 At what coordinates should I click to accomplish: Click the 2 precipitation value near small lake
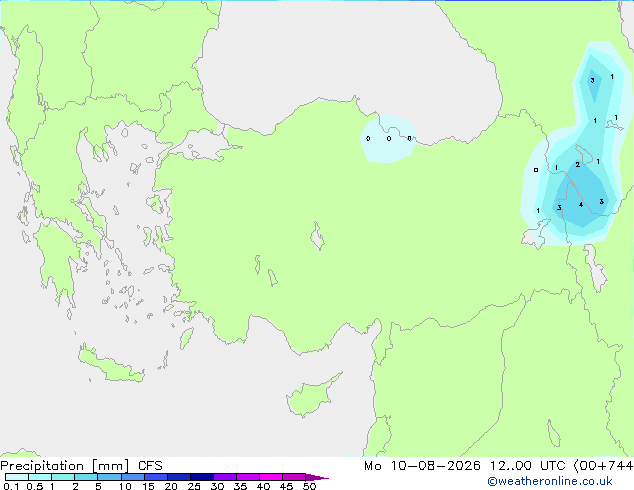tap(577, 165)
